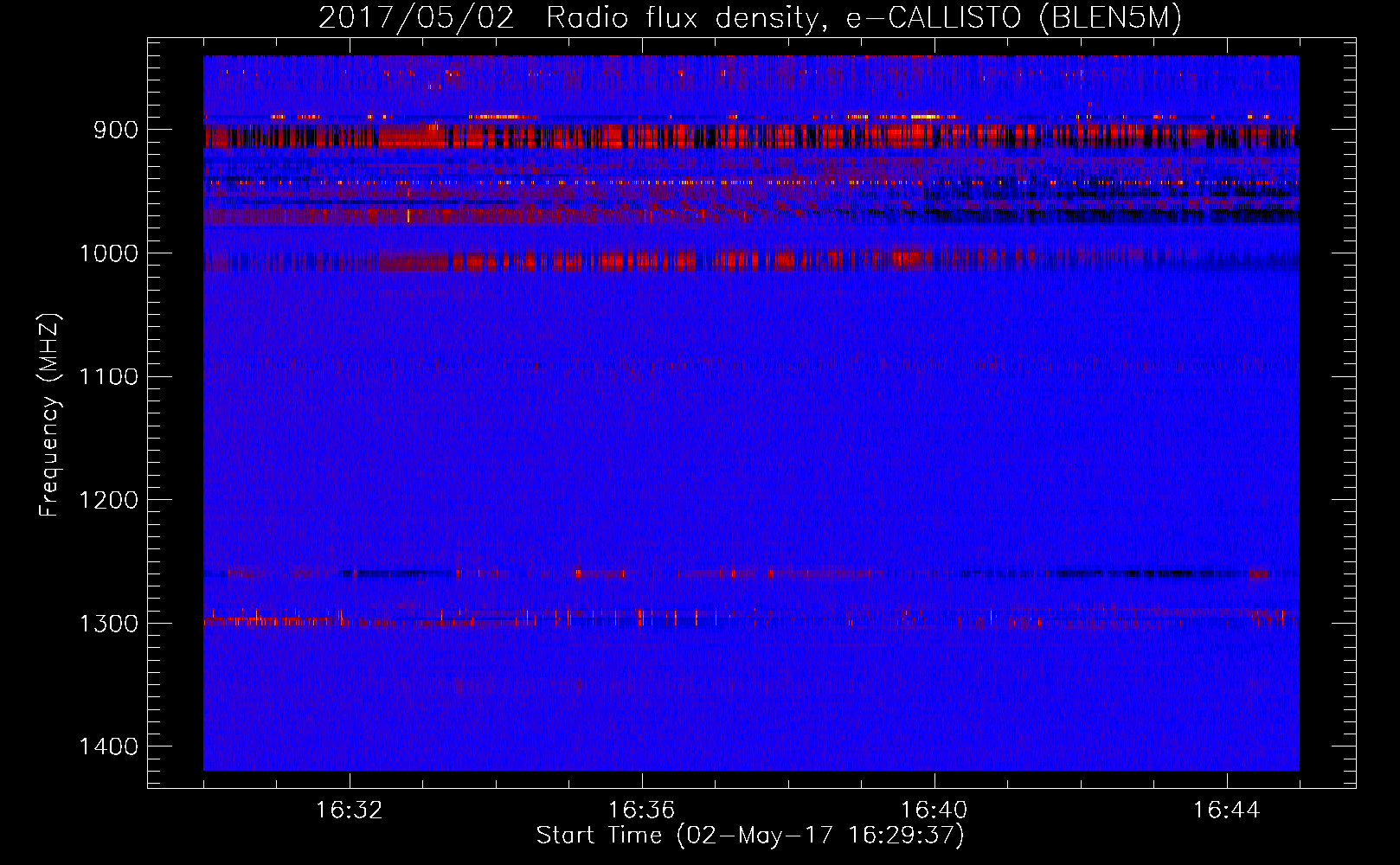
Task: Click the 900 frequency tick label
Action: (x=117, y=130)
